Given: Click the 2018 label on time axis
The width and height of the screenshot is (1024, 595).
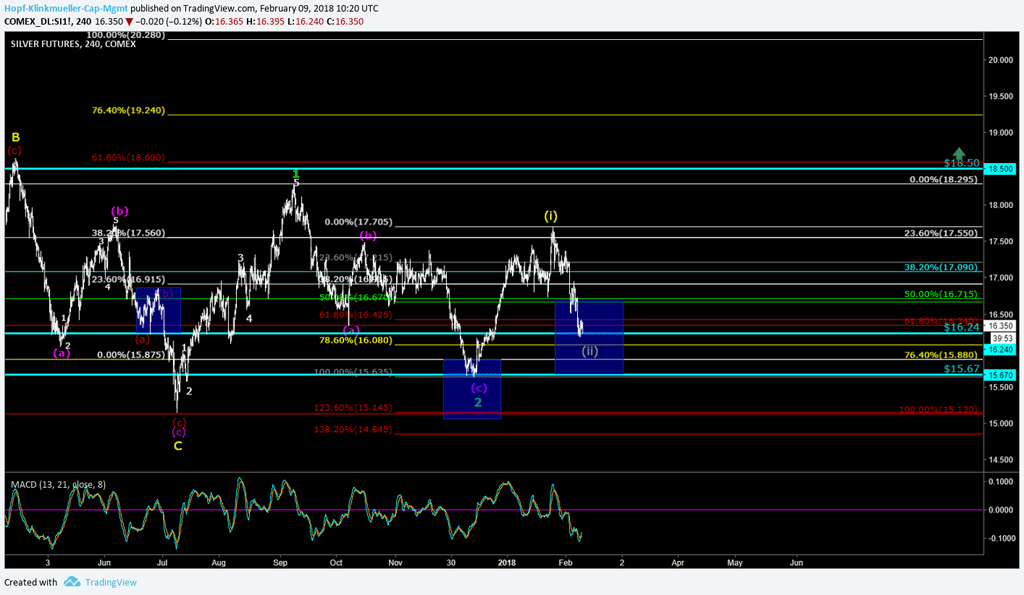Looking at the screenshot, I should [x=508, y=563].
